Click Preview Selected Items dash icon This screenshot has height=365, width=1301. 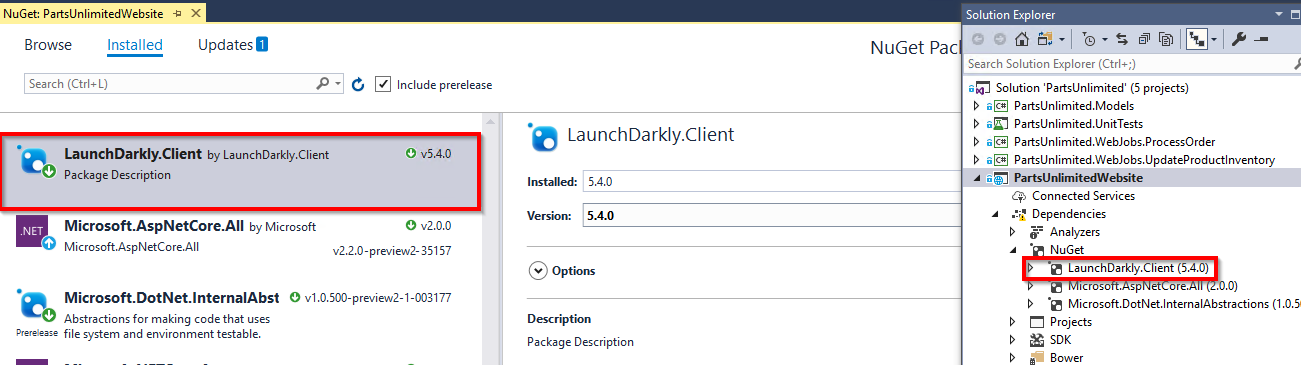[1260, 40]
